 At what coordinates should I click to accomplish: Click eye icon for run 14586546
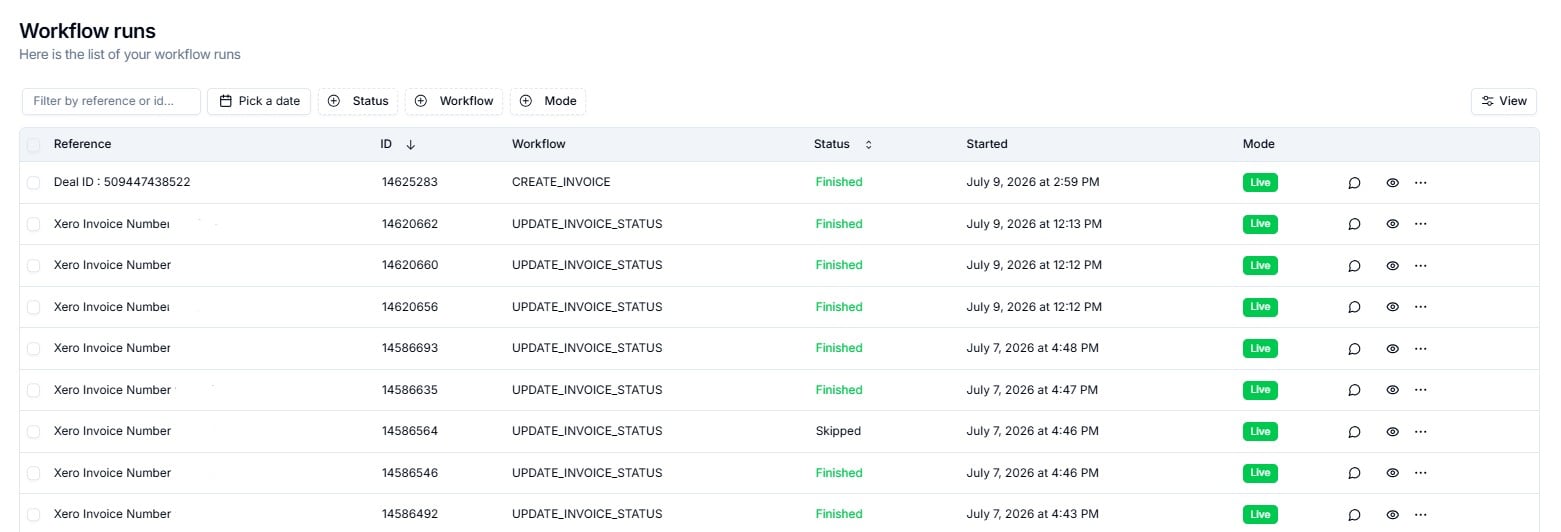pyautogui.click(x=1392, y=473)
